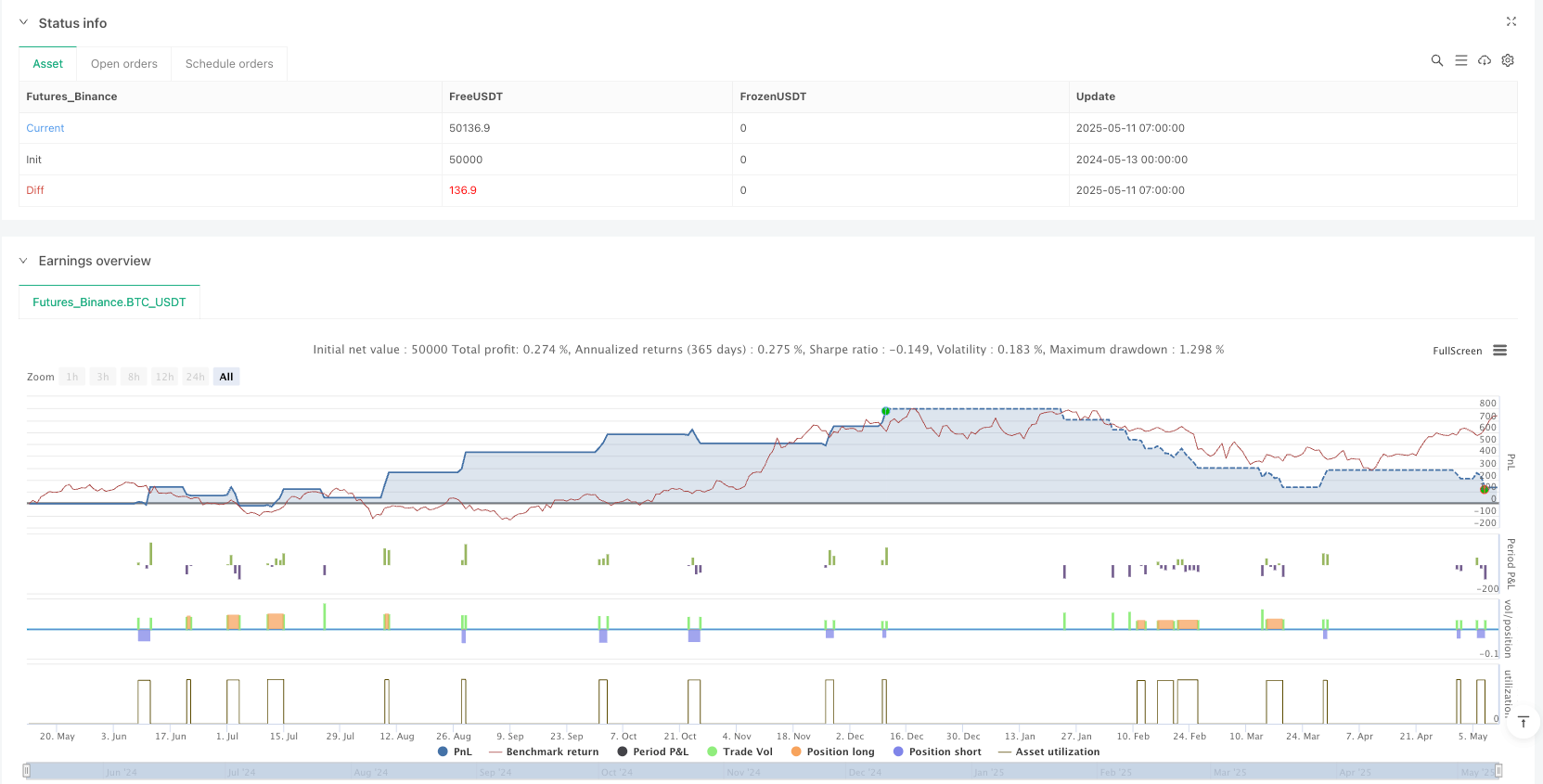Click the cloud download icon
This screenshot has height=784, width=1543.
1485,60
